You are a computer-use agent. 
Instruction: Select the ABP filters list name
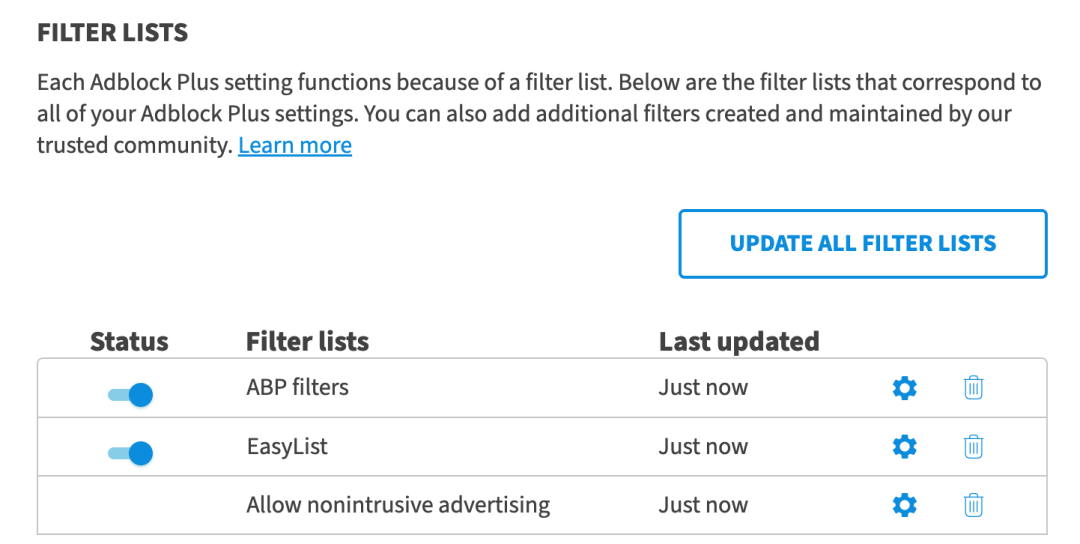point(297,387)
